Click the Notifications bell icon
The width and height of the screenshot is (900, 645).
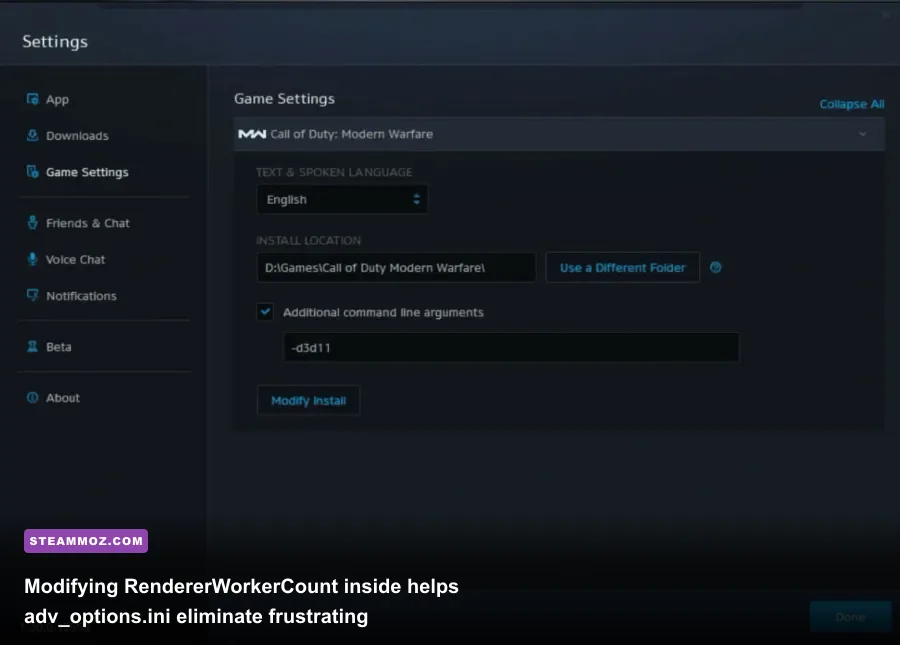32,296
